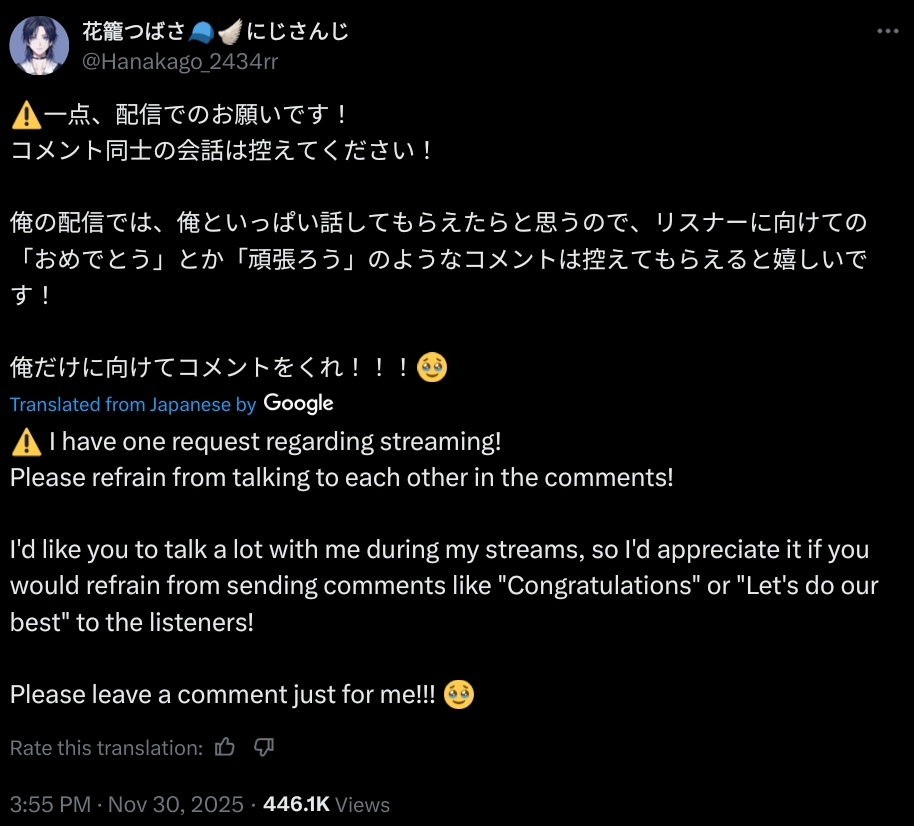Click the warning emoji in the Japanese text

[25, 116]
